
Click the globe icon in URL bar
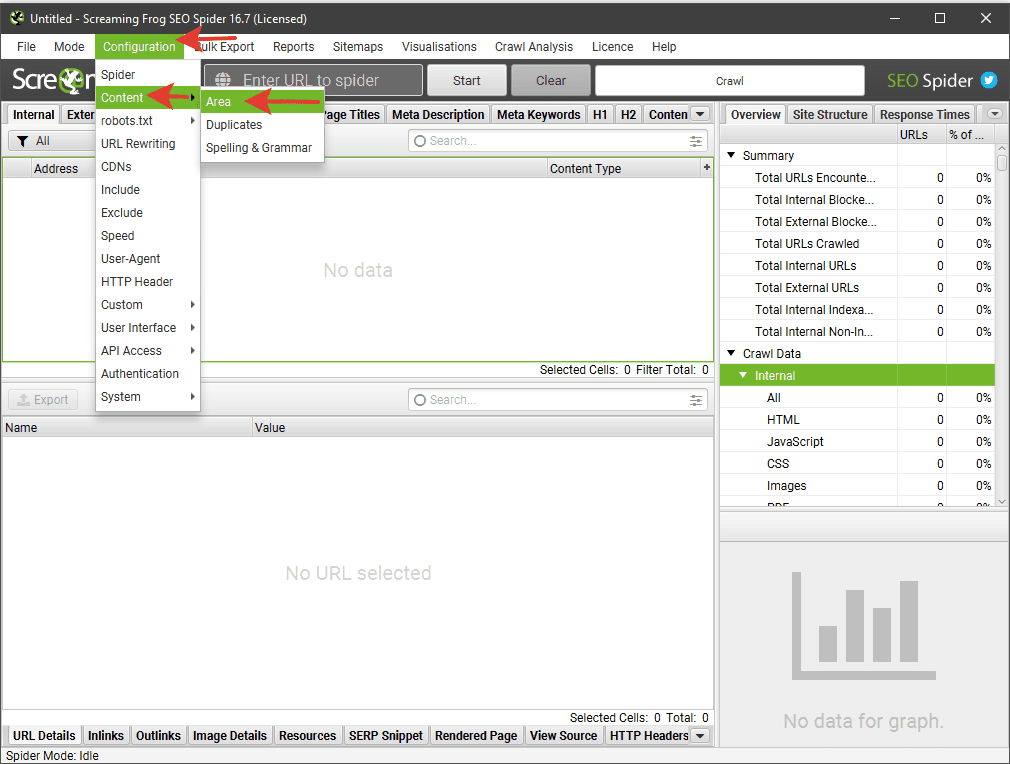point(223,80)
